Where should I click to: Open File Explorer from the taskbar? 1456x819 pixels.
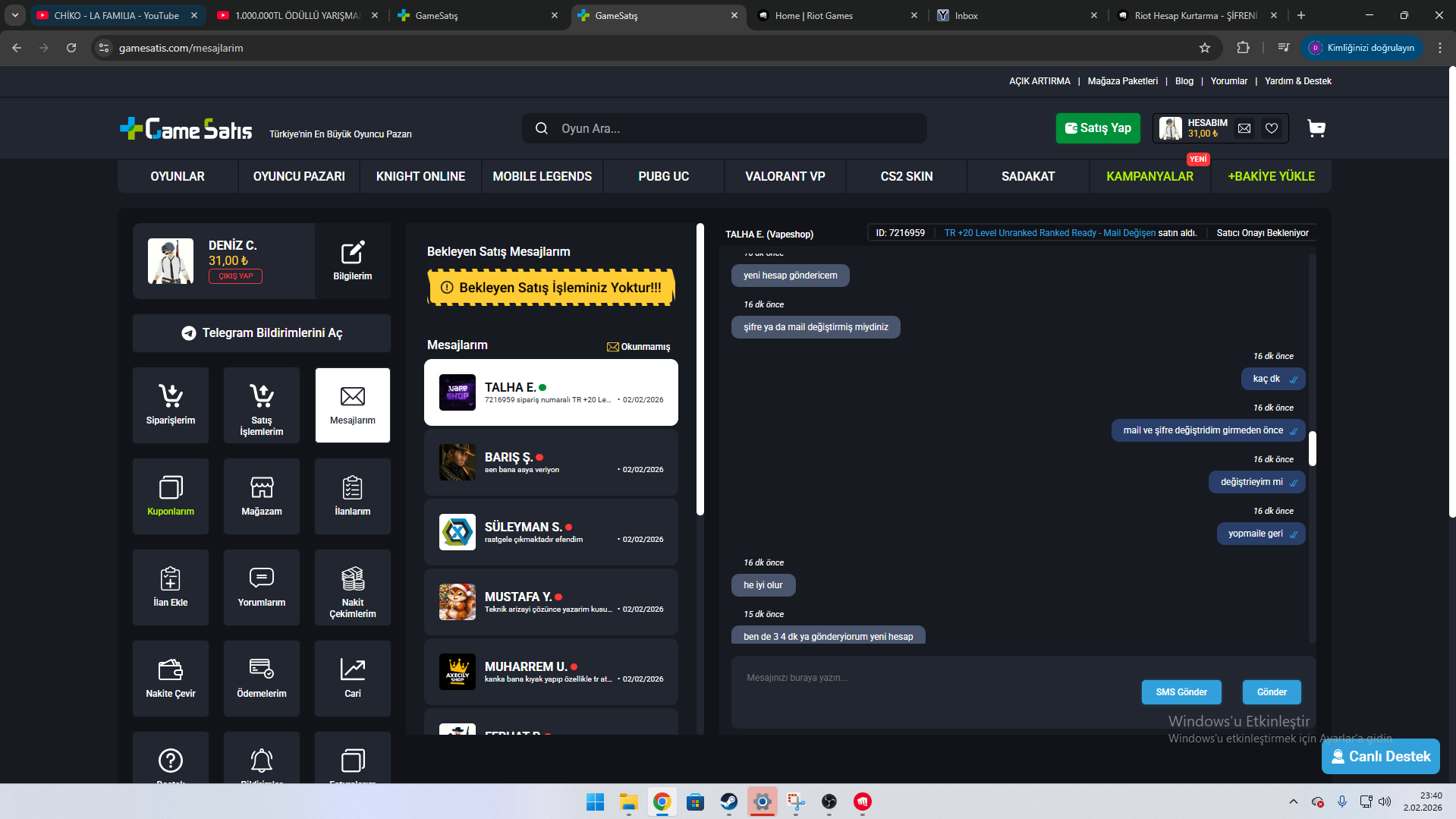pos(629,802)
